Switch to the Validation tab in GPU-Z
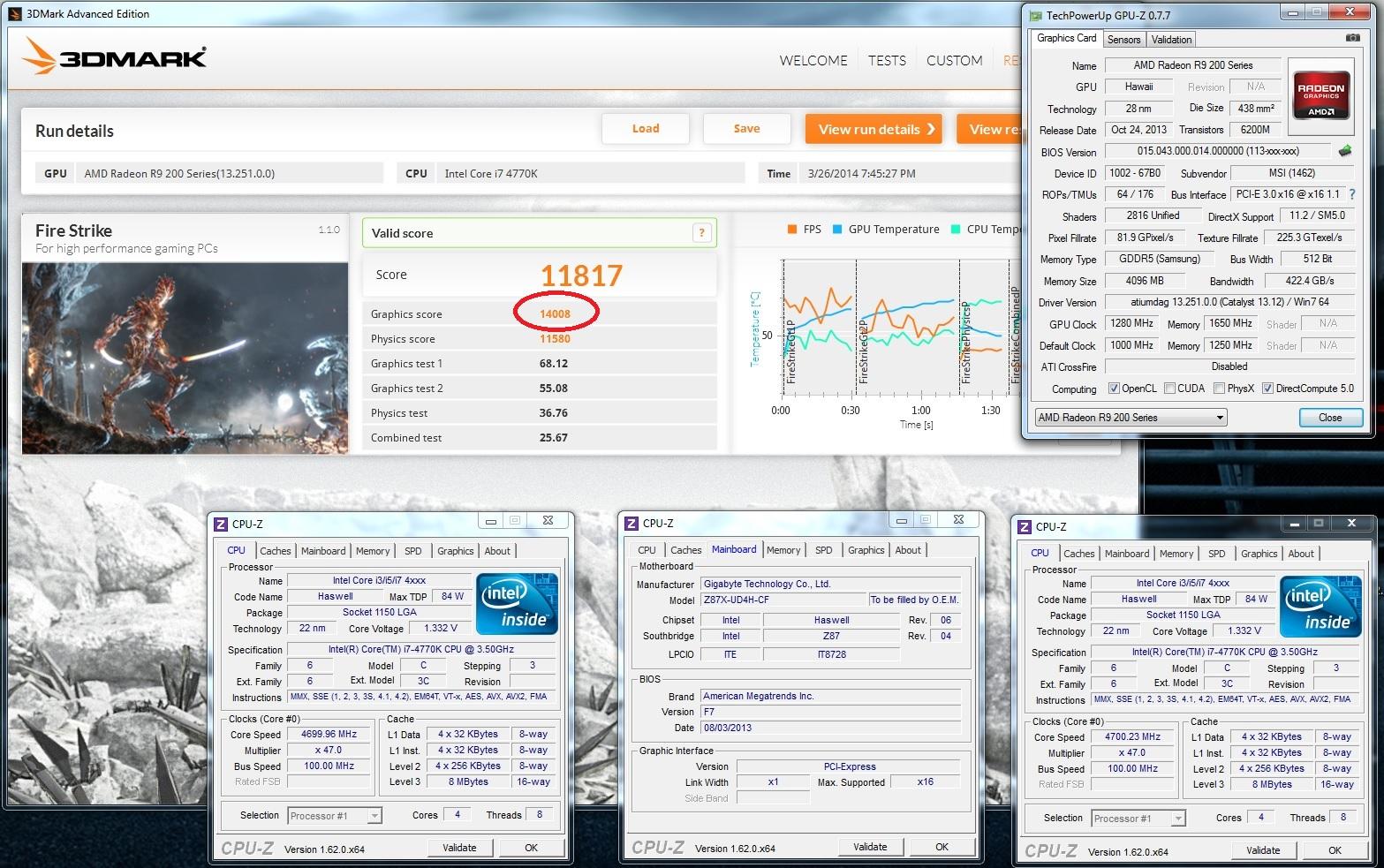1384x868 pixels. pyautogui.click(x=1171, y=40)
